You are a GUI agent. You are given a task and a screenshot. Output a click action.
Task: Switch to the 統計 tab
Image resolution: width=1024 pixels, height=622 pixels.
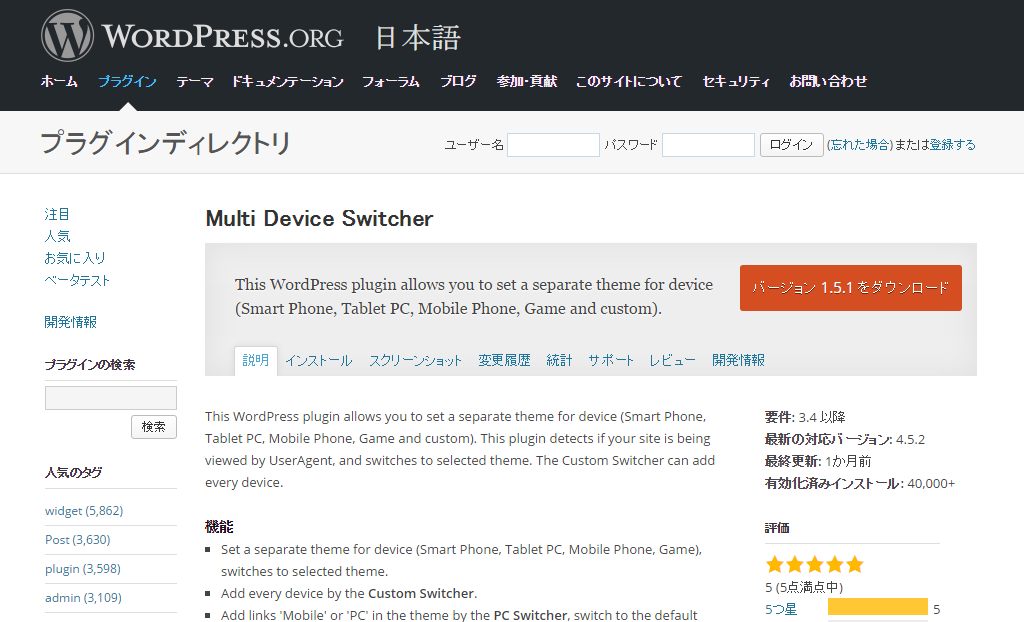[x=559, y=361]
